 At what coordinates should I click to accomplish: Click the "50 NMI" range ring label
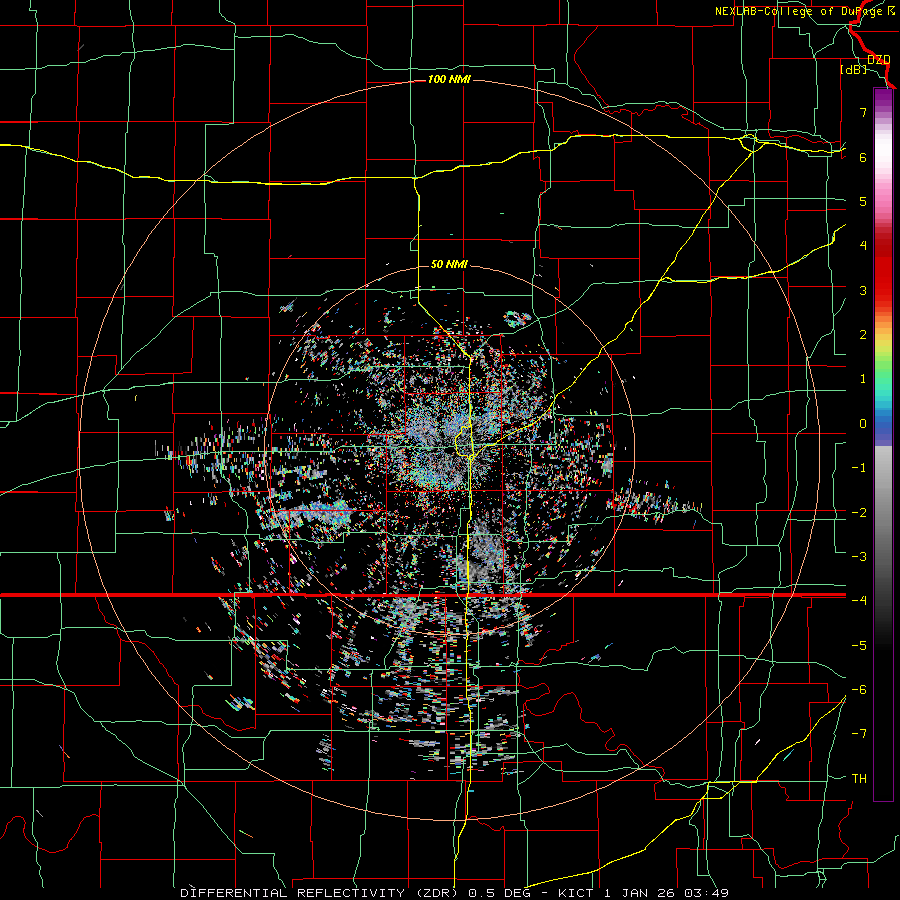pyautogui.click(x=449, y=264)
